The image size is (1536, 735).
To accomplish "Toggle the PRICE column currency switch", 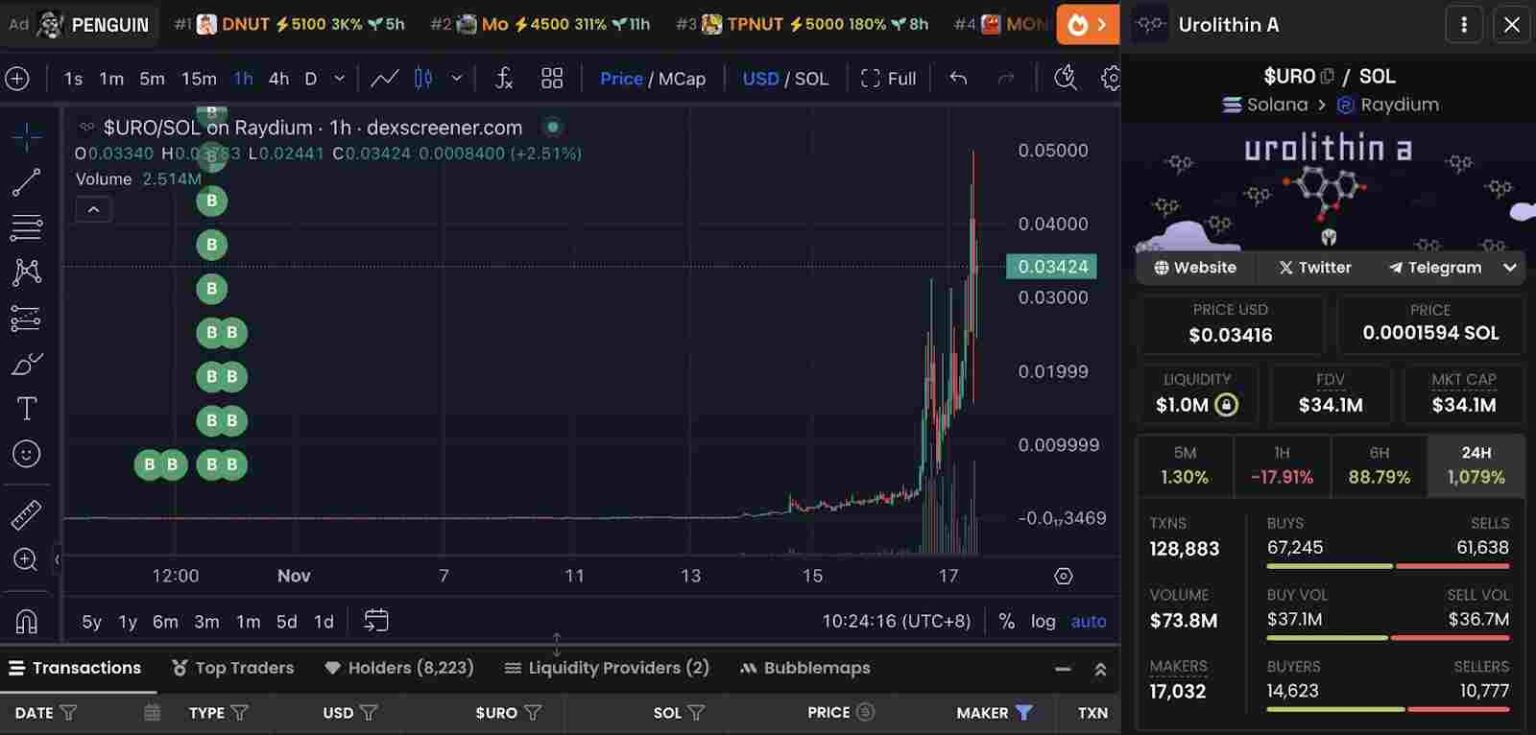I will pyautogui.click(x=866, y=713).
